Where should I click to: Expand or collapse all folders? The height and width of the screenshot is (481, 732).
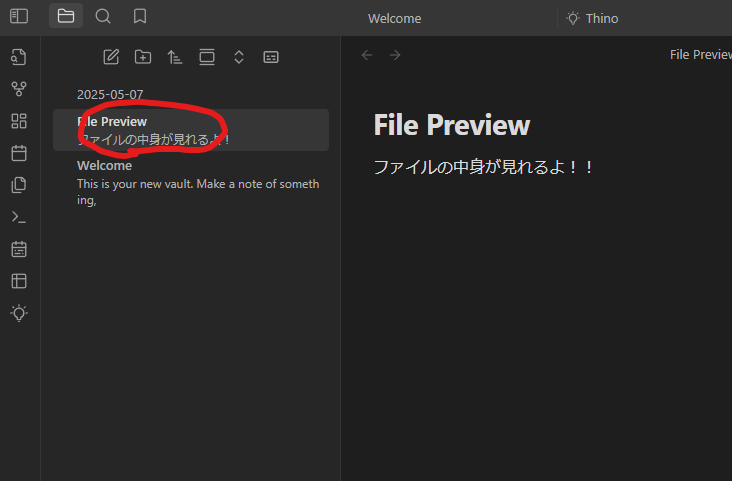point(239,57)
